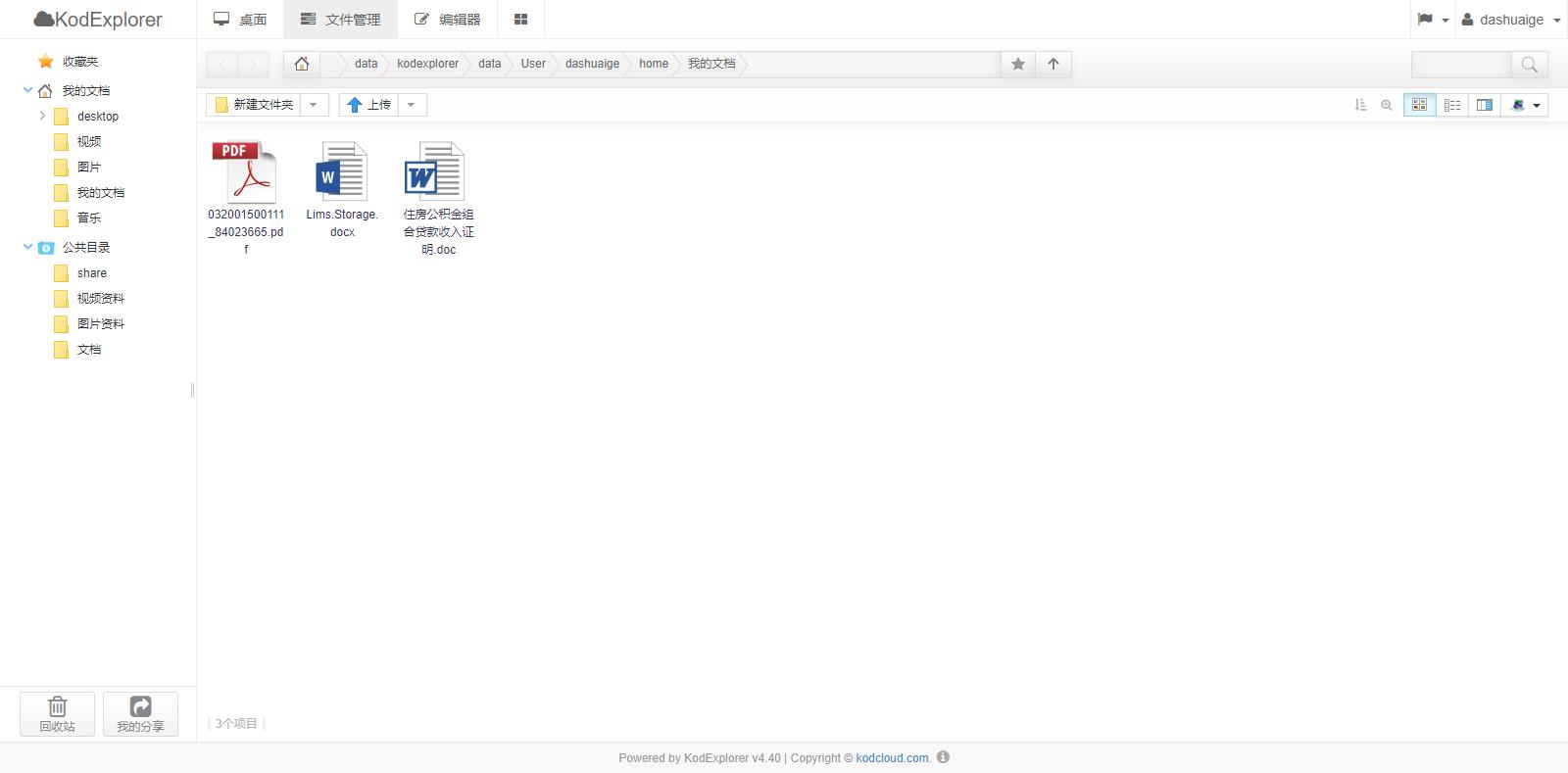1568x773 pixels.
Task: Navigate to dashuaige in the breadcrumb
Action: (x=592, y=64)
